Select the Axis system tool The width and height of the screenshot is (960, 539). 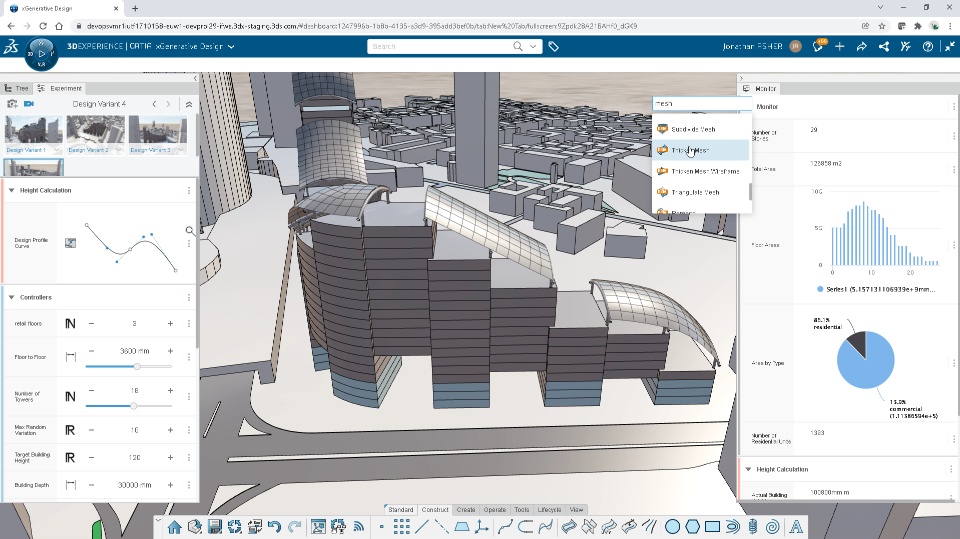pos(482,527)
